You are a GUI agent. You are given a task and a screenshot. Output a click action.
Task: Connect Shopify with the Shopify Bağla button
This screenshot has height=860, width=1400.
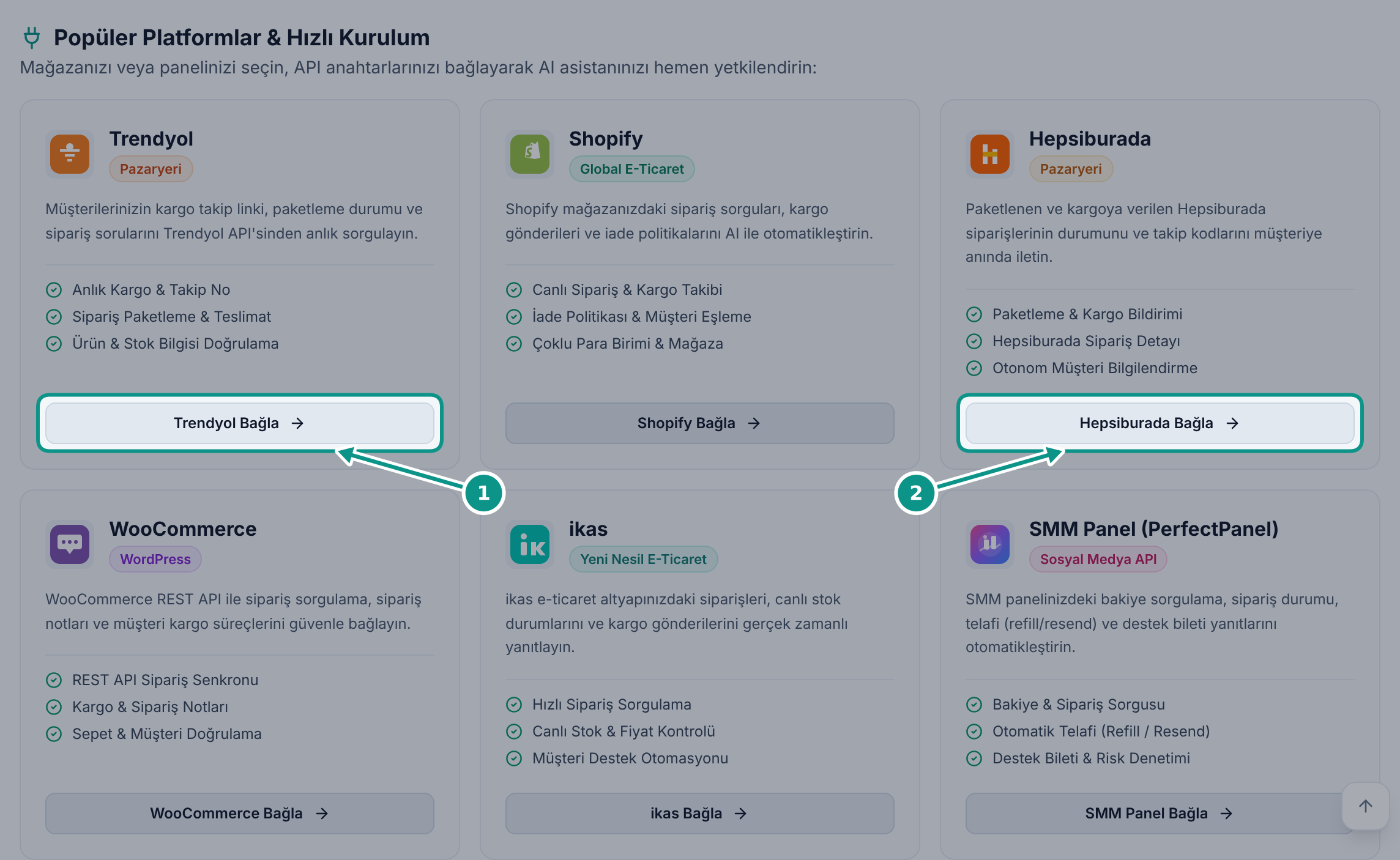pyautogui.click(x=700, y=423)
